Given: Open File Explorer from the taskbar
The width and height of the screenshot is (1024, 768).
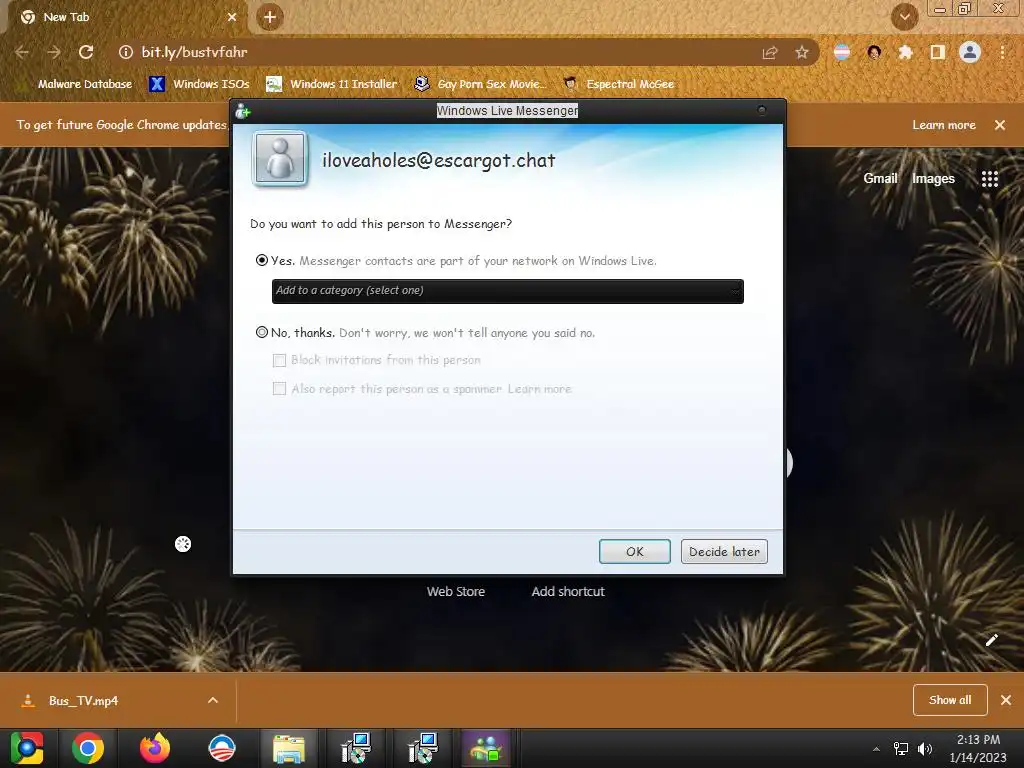Looking at the screenshot, I should [289, 748].
